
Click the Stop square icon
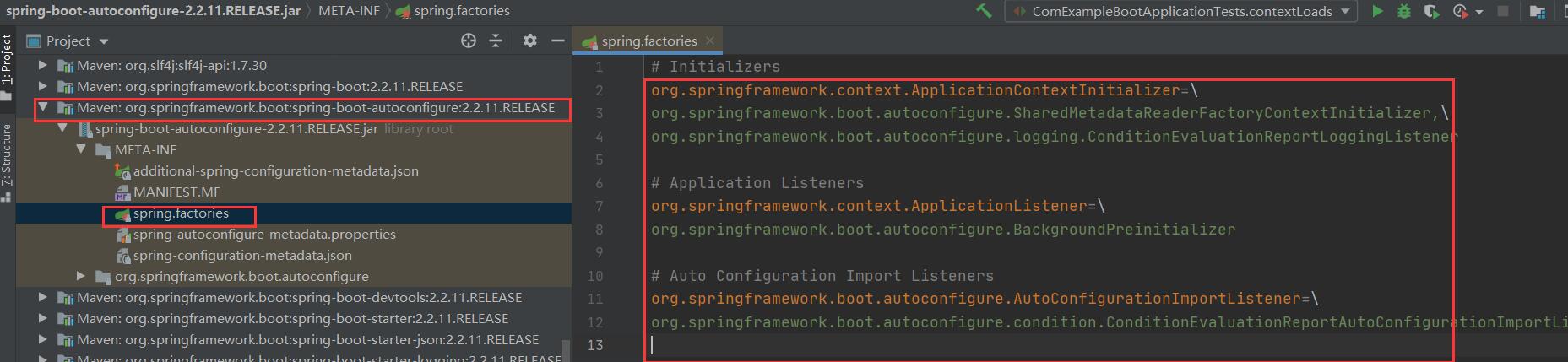point(1503,11)
